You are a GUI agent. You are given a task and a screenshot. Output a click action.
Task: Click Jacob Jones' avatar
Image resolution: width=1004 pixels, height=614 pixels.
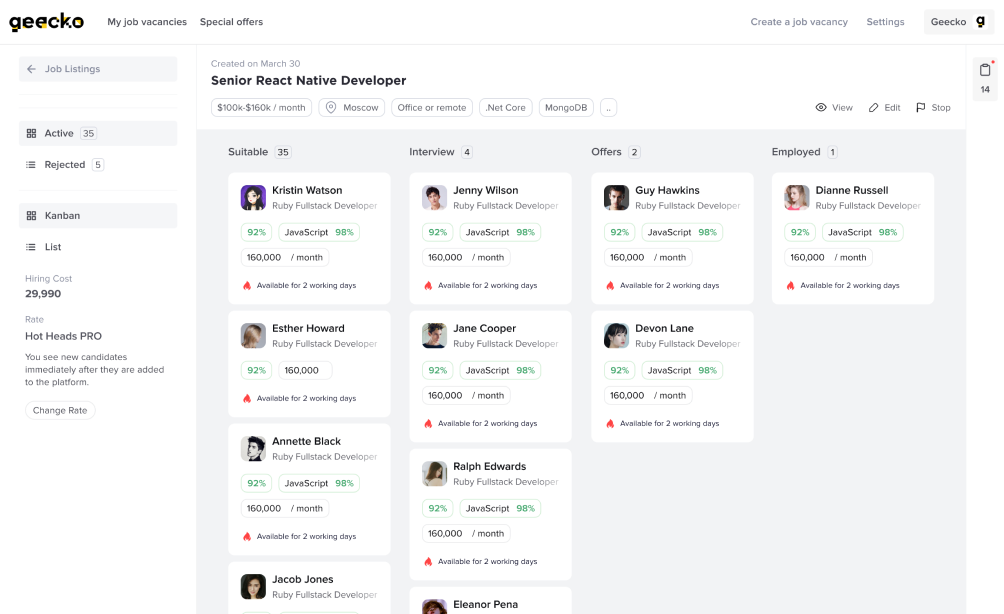[x=253, y=586]
